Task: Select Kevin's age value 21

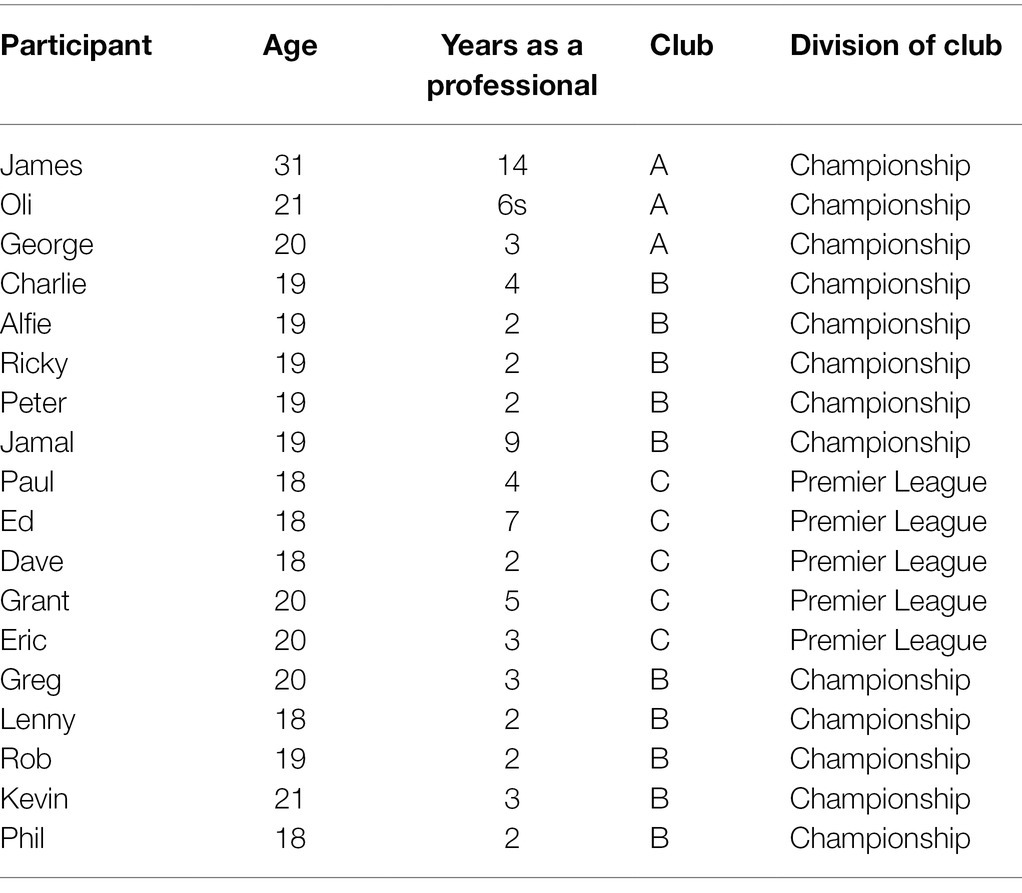Action: [x=289, y=798]
